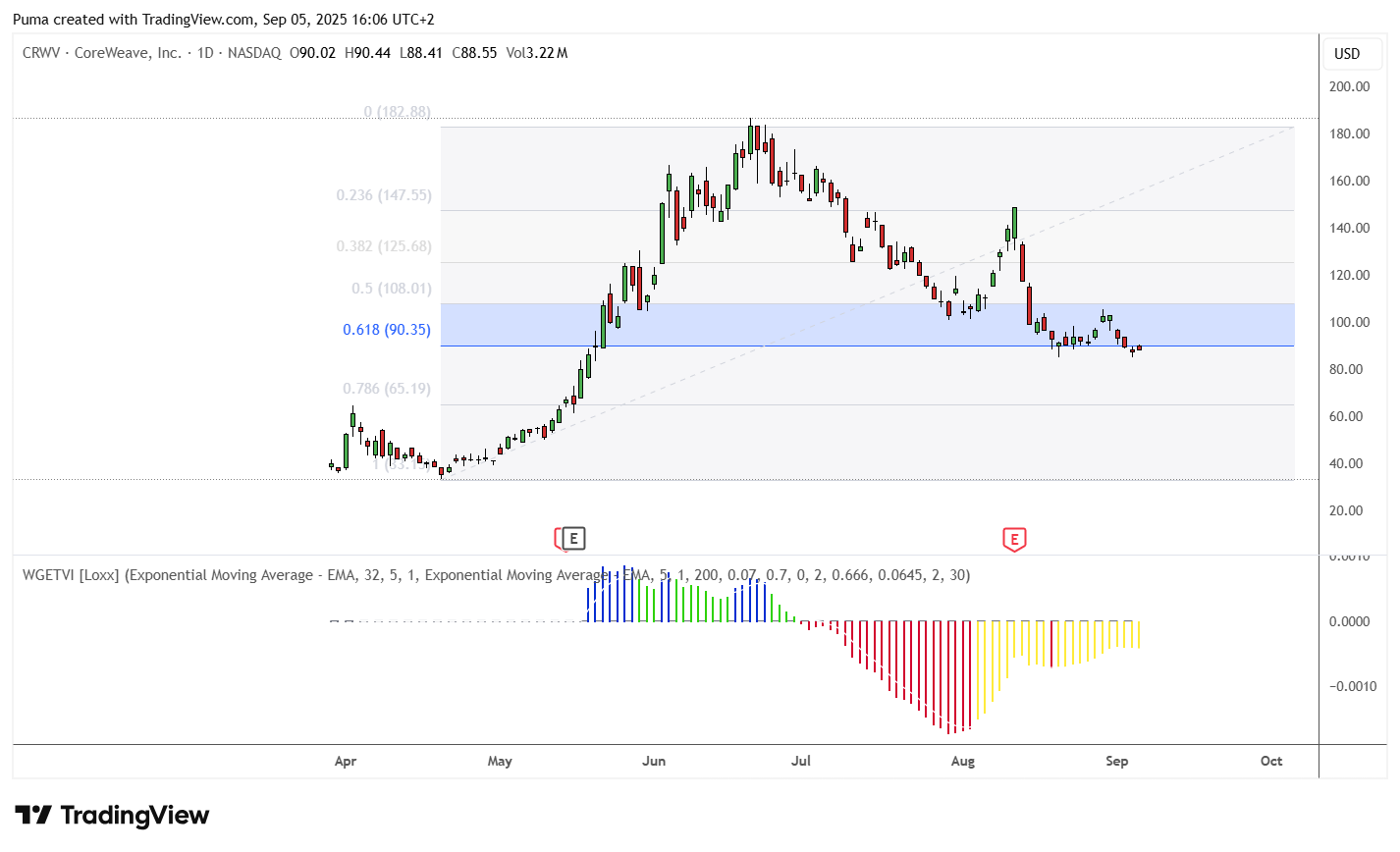
Task: Click the earnings E marker near mid-May
Action: click(572, 538)
